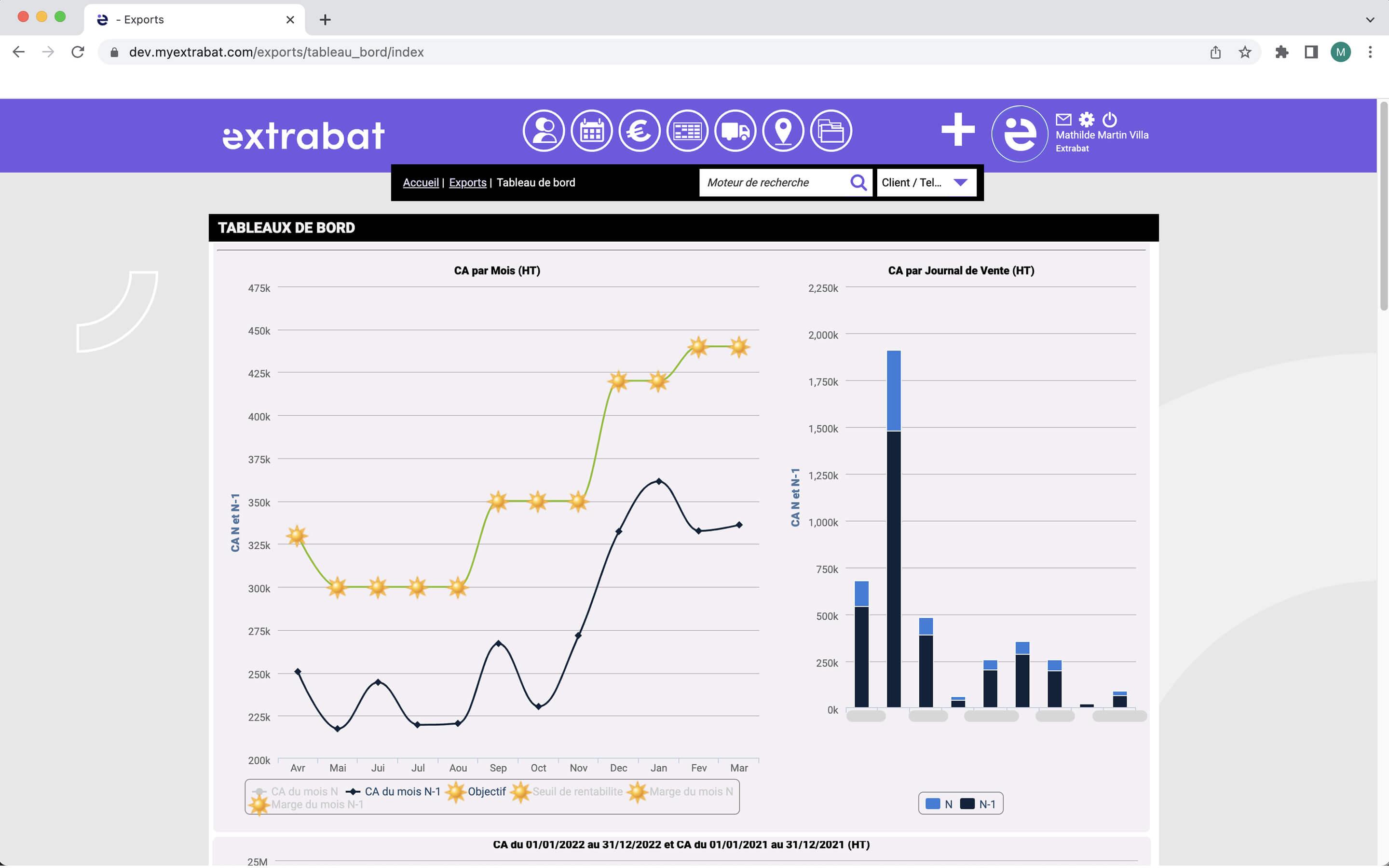This screenshot has height=868, width=1389.
Task: Go to Exports breadcrumb link
Action: point(467,183)
